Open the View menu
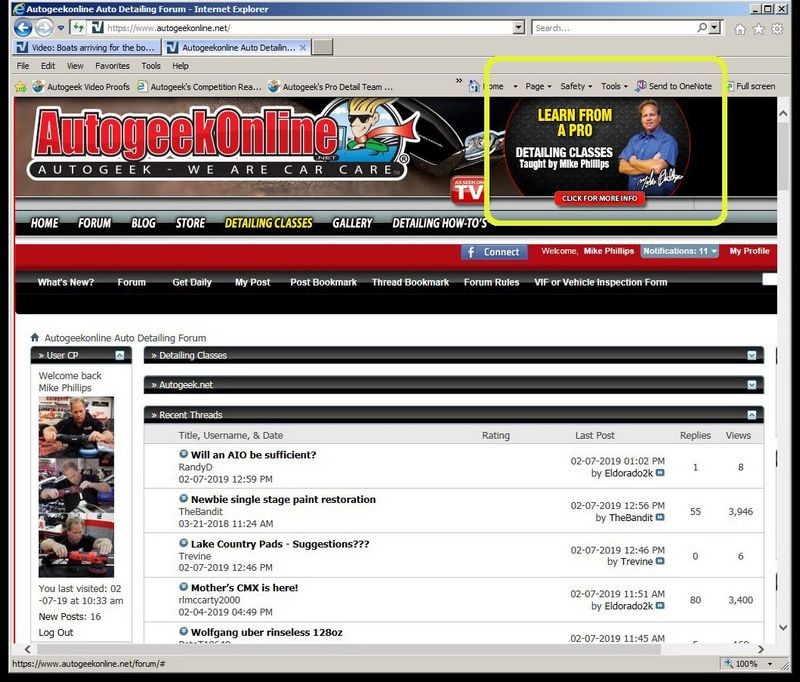The height and width of the screenshot is (682, 800). pyautogui.click(x=75, y=66)
